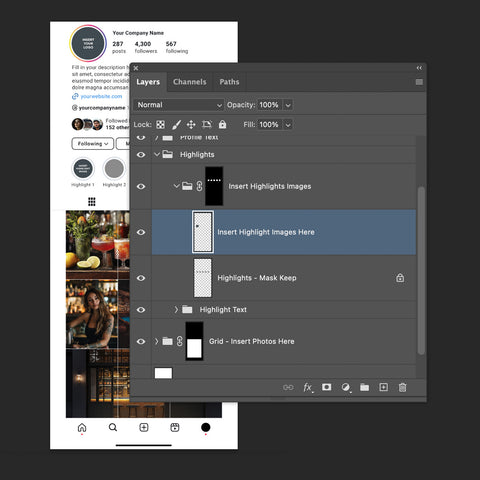Hide the Grid - Insert Photos Here group
This screenshot has width=480, height=480.
[x=141, y=341]
